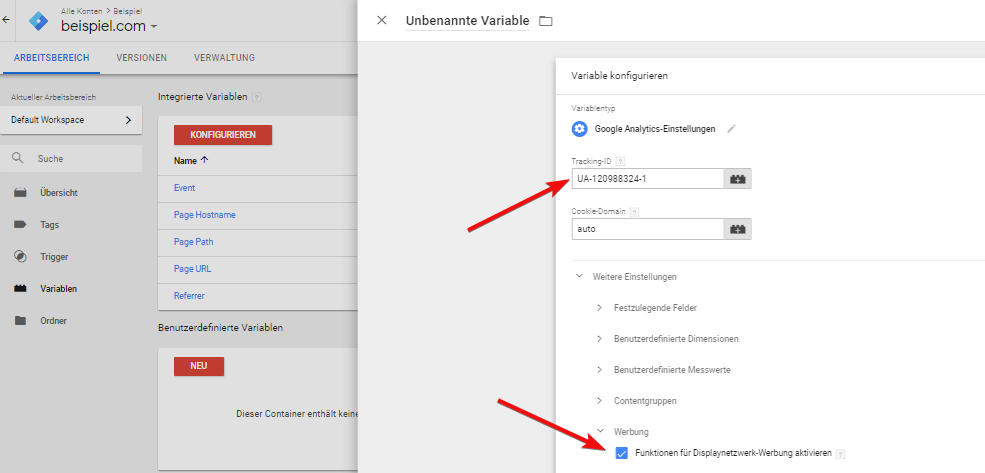Collapse the Werbung section

click(x=623, y=432)
